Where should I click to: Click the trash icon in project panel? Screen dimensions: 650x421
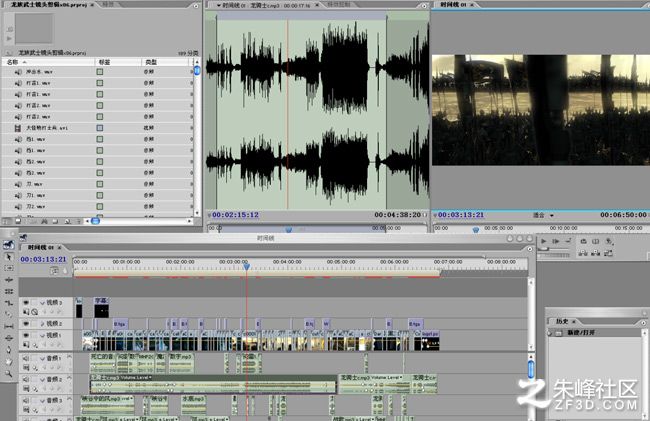(x=78, y=221)
